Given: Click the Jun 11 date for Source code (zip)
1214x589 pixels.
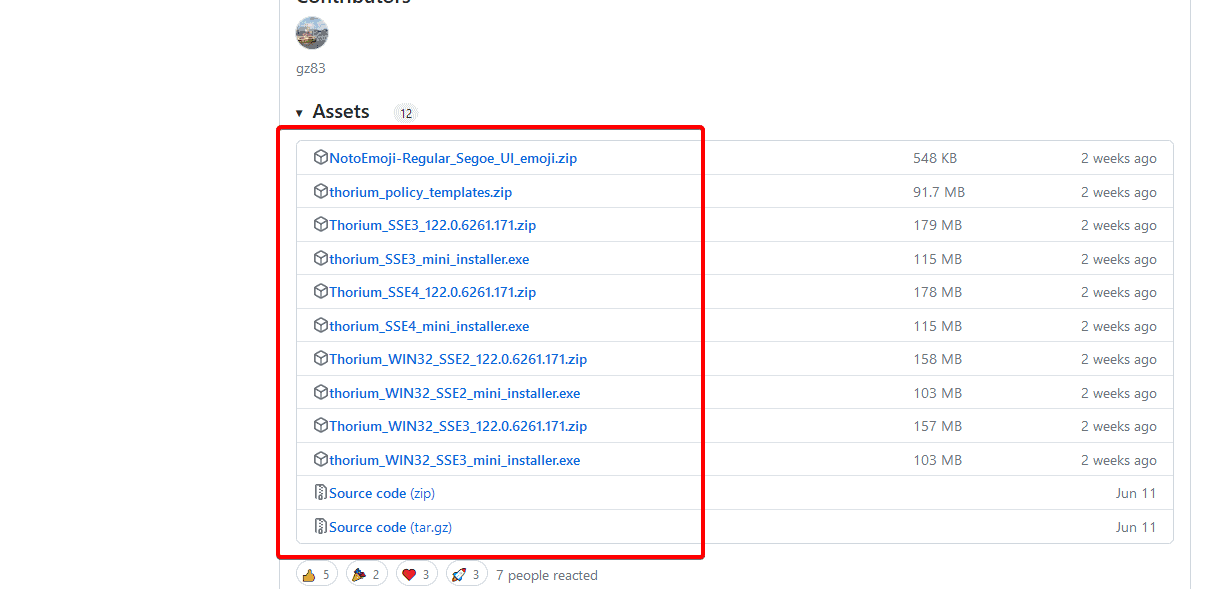Looking at the screenshot, I should pyautogui.click(x=1136, y=493).
